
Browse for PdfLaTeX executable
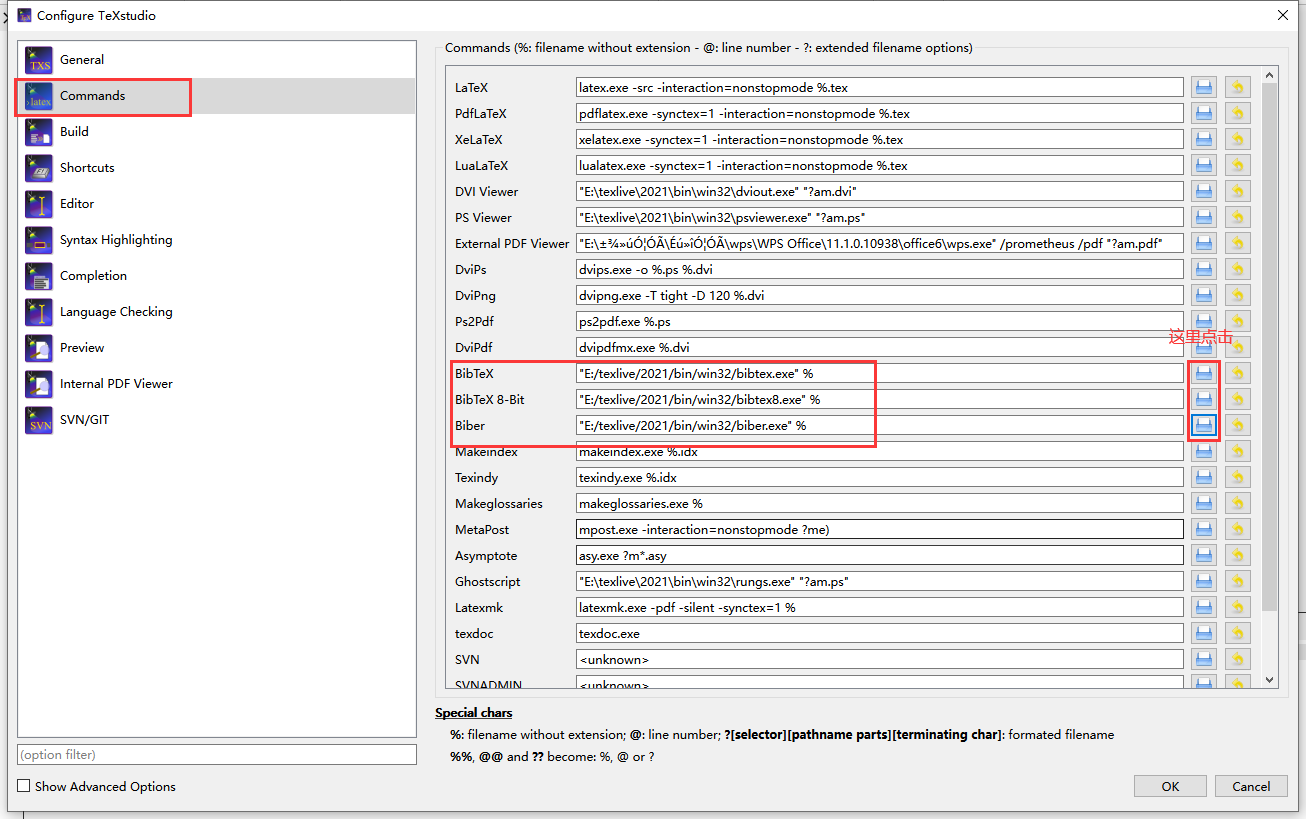(x=1204, y=113)
